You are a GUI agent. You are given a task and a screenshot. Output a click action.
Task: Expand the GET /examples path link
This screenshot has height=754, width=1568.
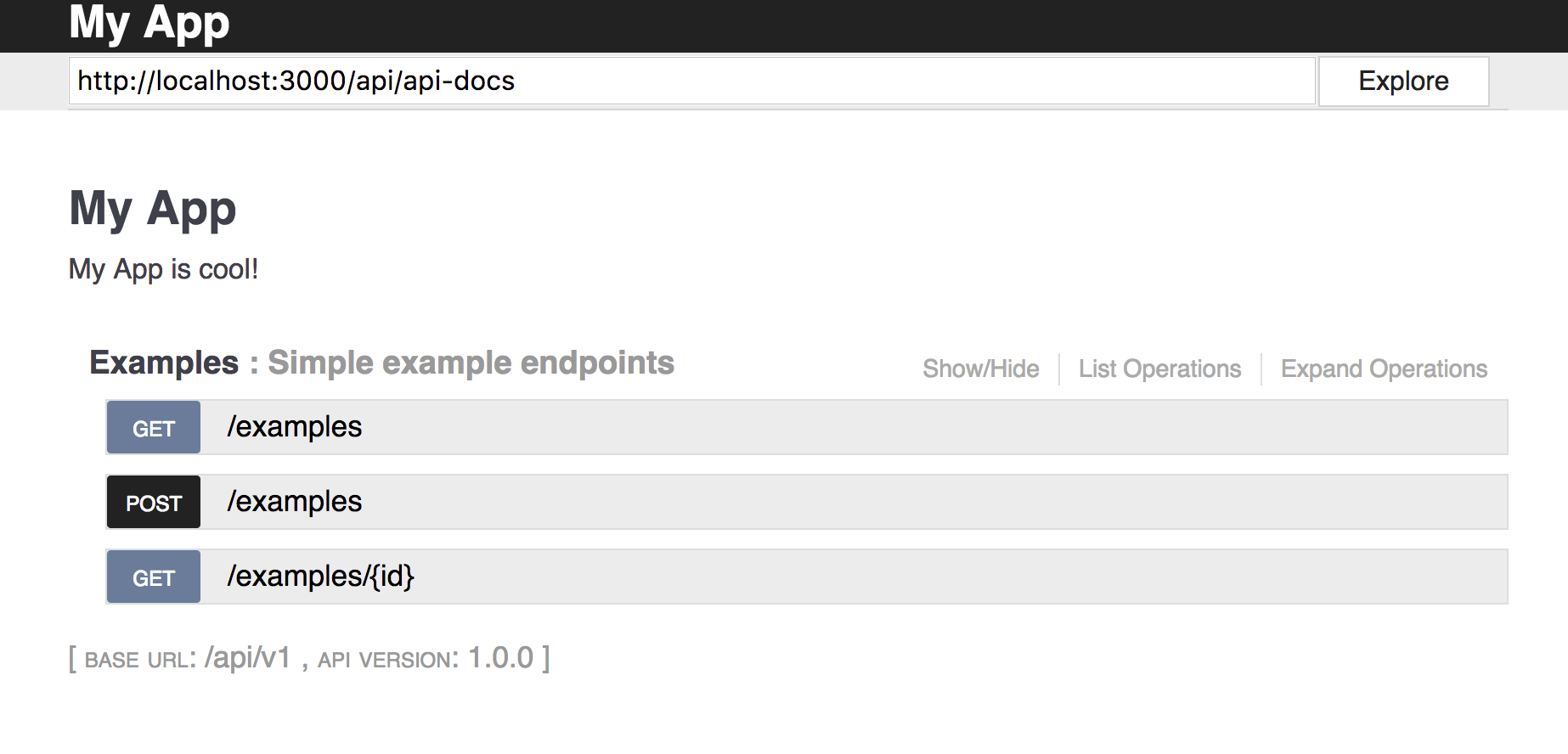click(294, 427)
